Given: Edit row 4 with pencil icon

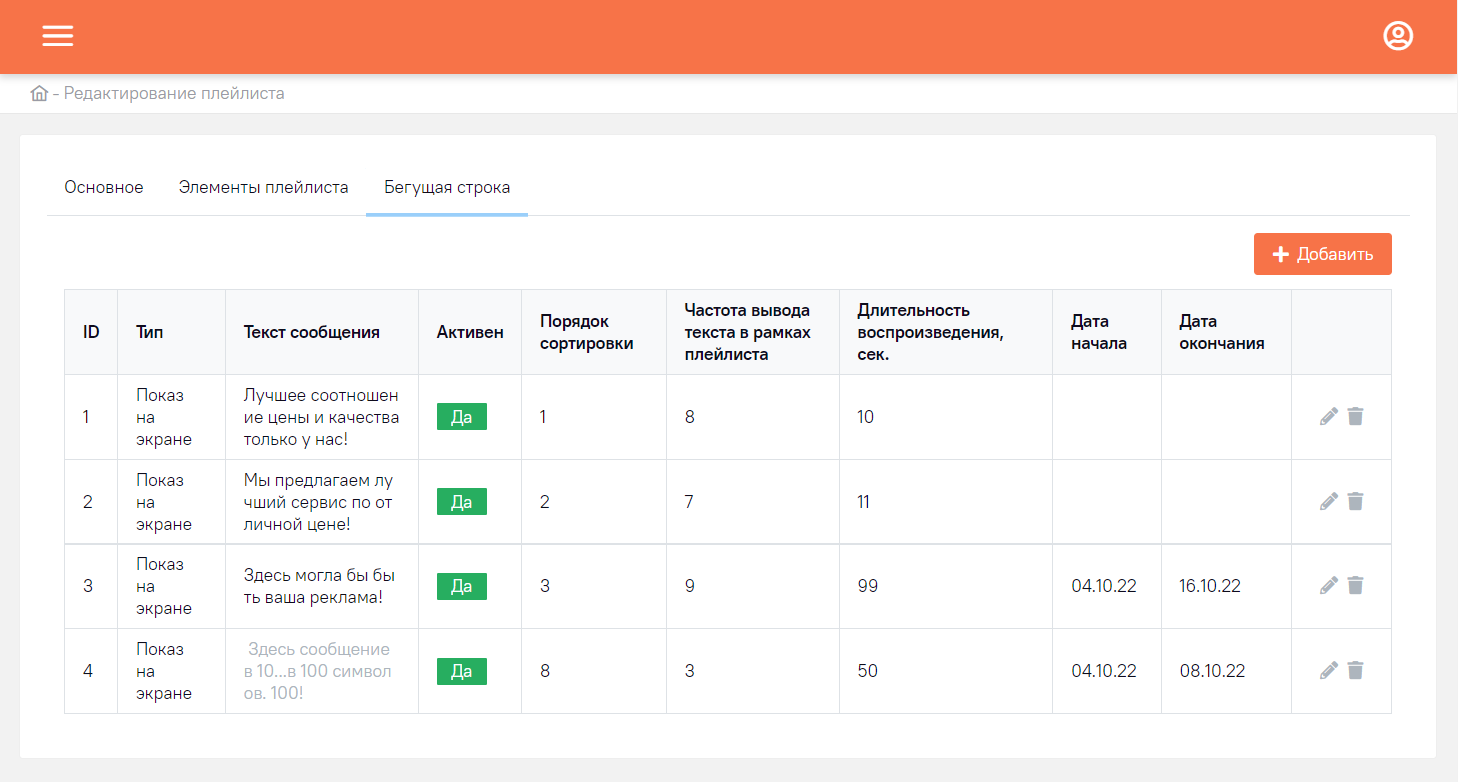Looking at the screenshot, I should click(1328, 670).
